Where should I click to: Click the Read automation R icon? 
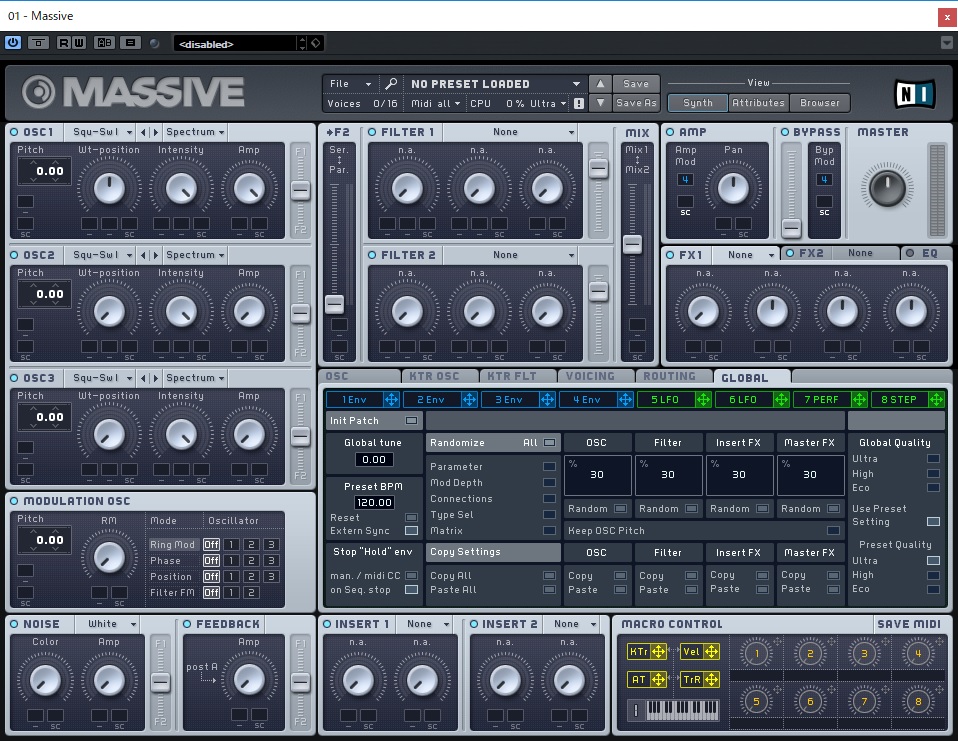coord(64,43)
